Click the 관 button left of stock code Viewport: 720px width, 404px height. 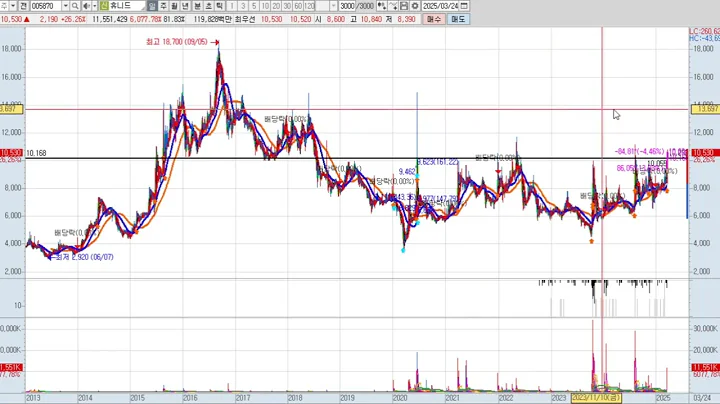(23, 6)
